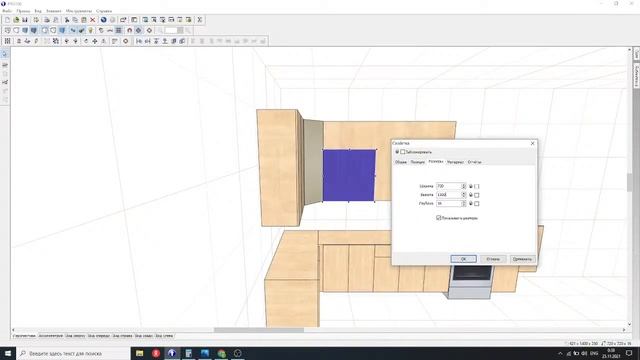
Task: Copy the selected element via the copy icon
Action: point(76,20)
